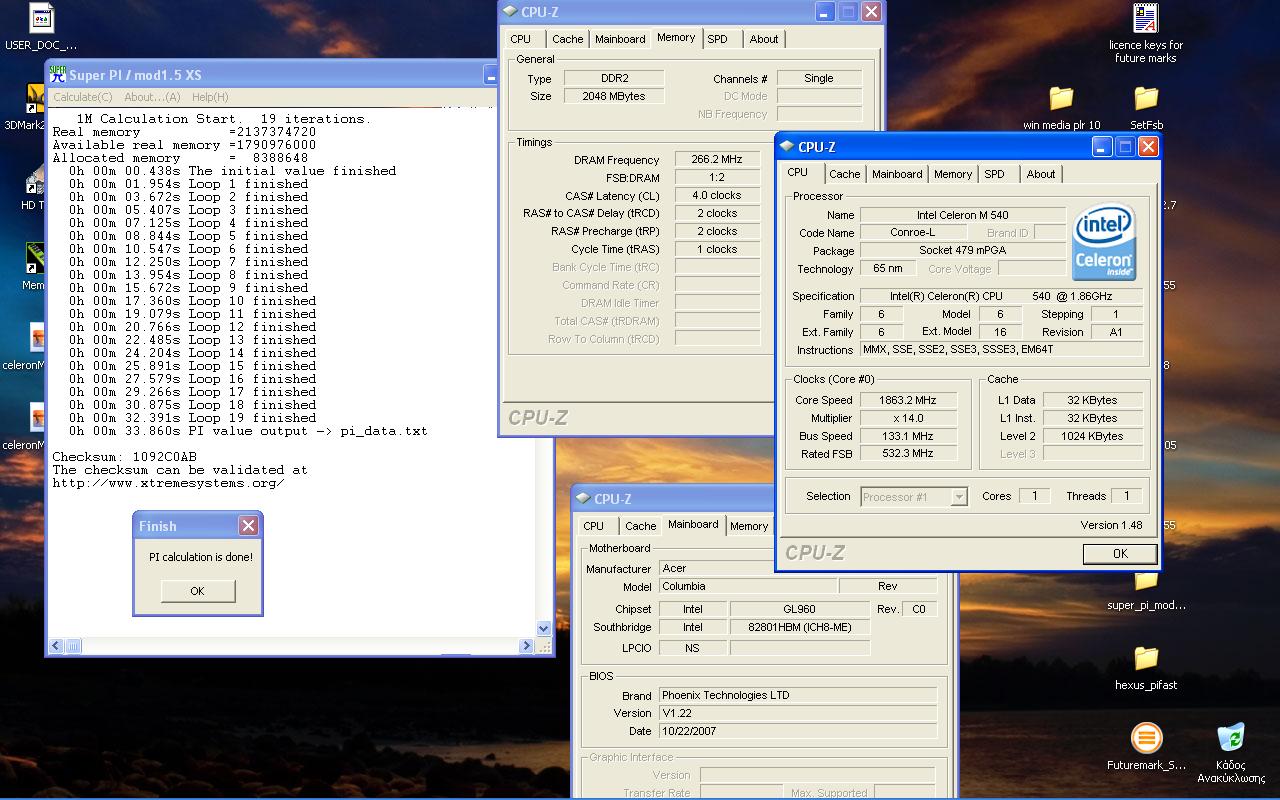
Task: Click the BIOS Version 'V1.22' field
Action: tap(797, 713)
